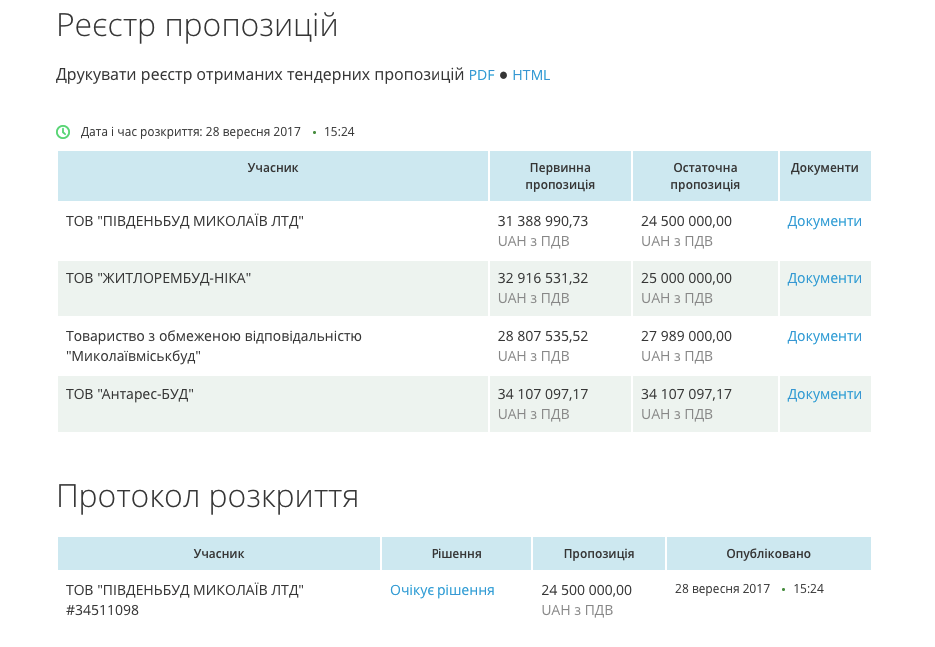This screenshot has width=935, height=647.
Task: Click the Первинна пропозиція column header
Action: pyautogui.click(x=560, y=176)
